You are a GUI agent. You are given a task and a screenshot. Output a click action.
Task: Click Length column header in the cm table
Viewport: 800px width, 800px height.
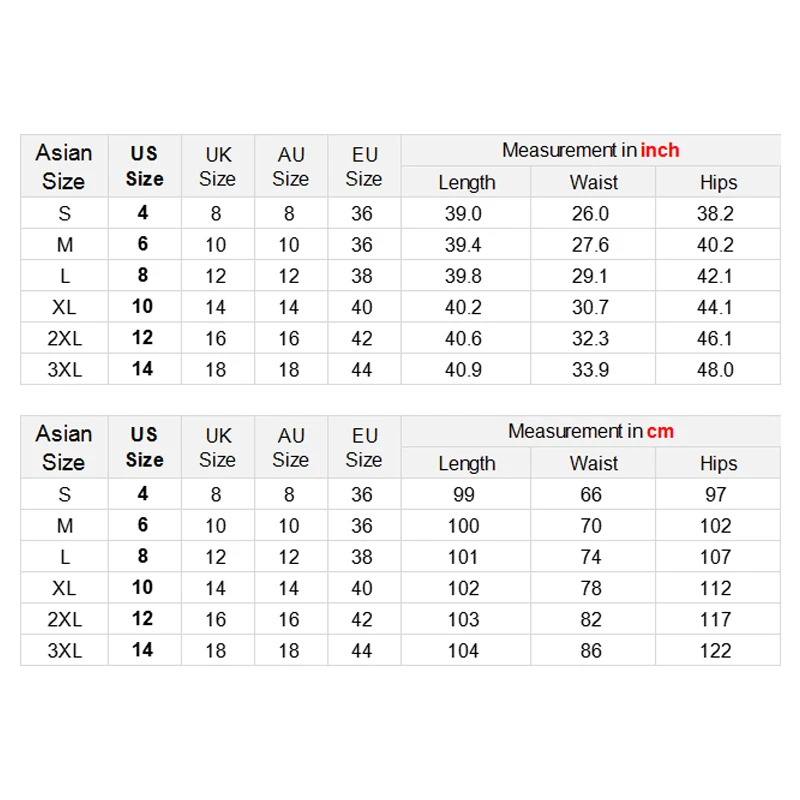pos(466,463)
